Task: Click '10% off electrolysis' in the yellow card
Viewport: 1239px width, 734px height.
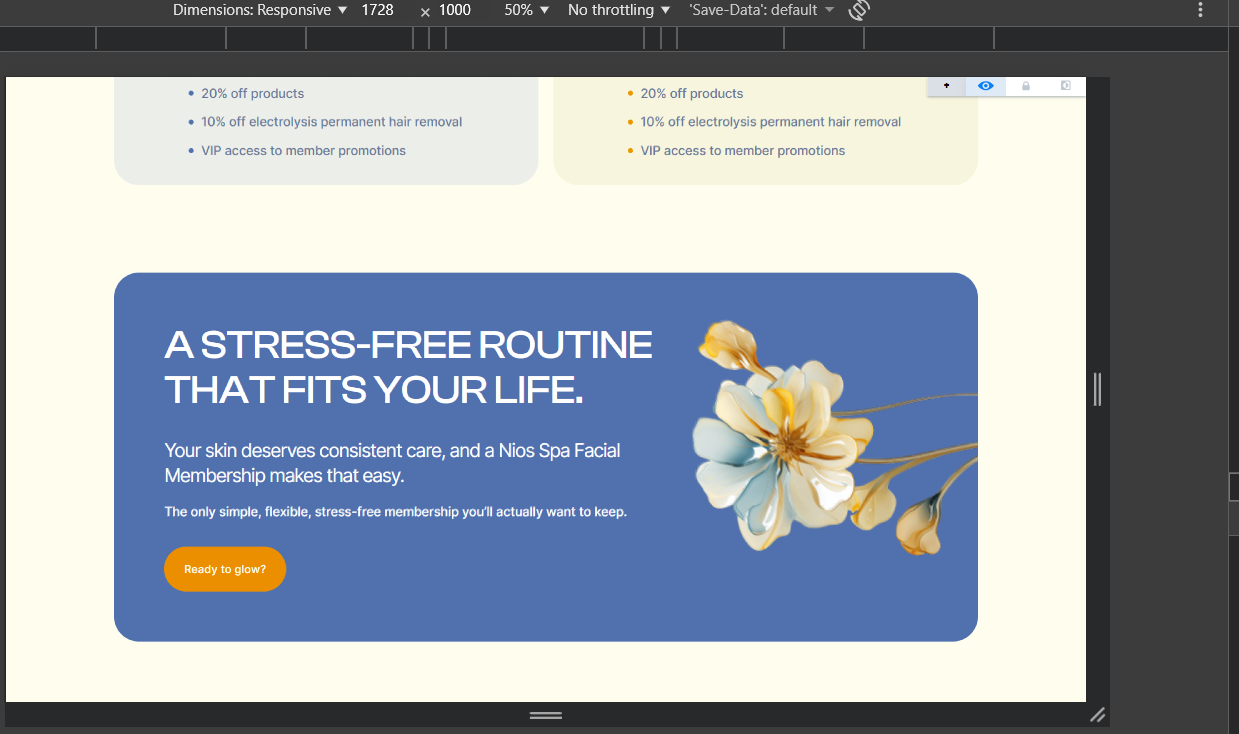Action: [x=770, y=122]
